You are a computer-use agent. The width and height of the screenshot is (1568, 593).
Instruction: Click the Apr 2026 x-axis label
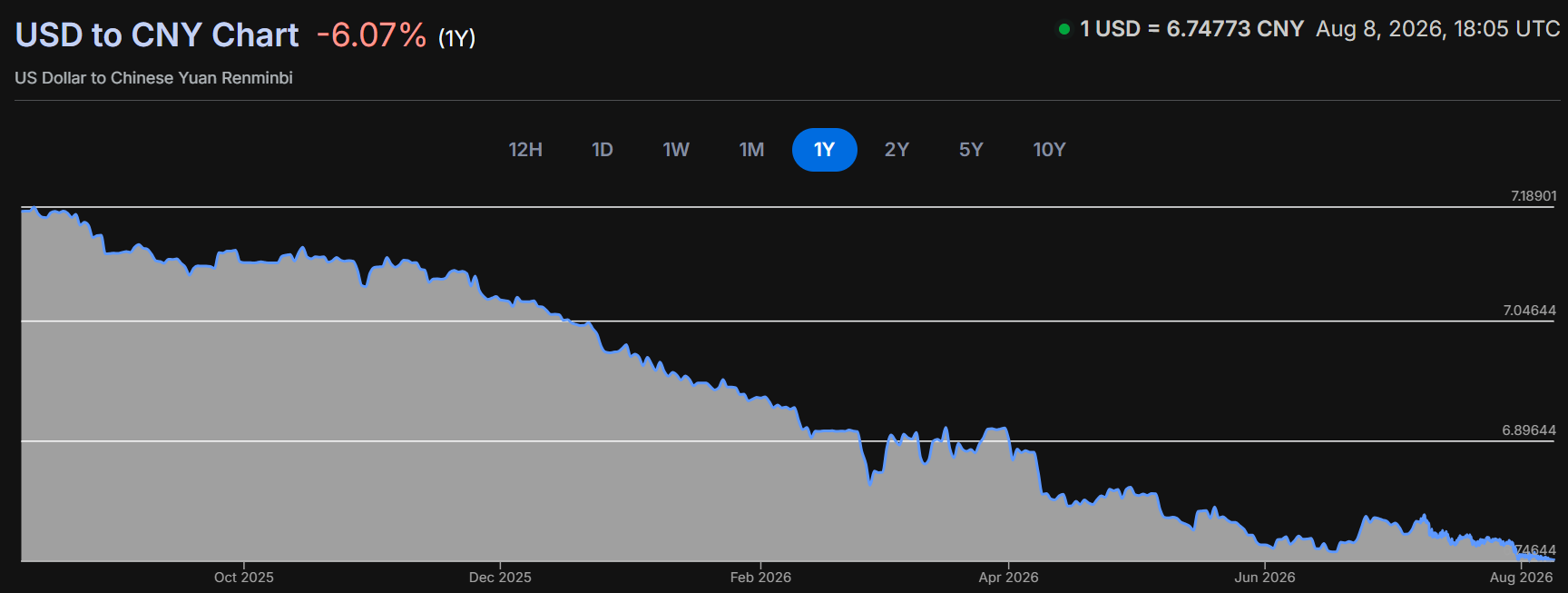click(x=1008, y=578)
